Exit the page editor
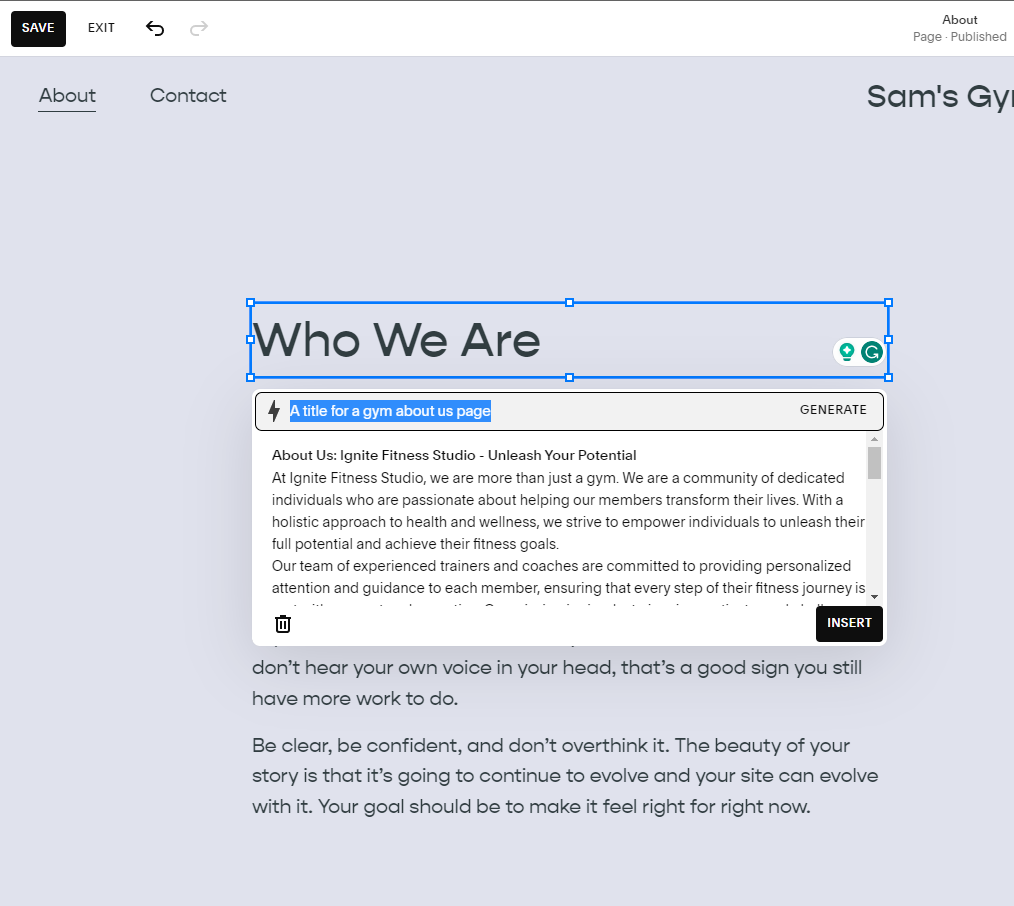The width and height of the screenshot is (1014, 906). (x=101, y=28)
